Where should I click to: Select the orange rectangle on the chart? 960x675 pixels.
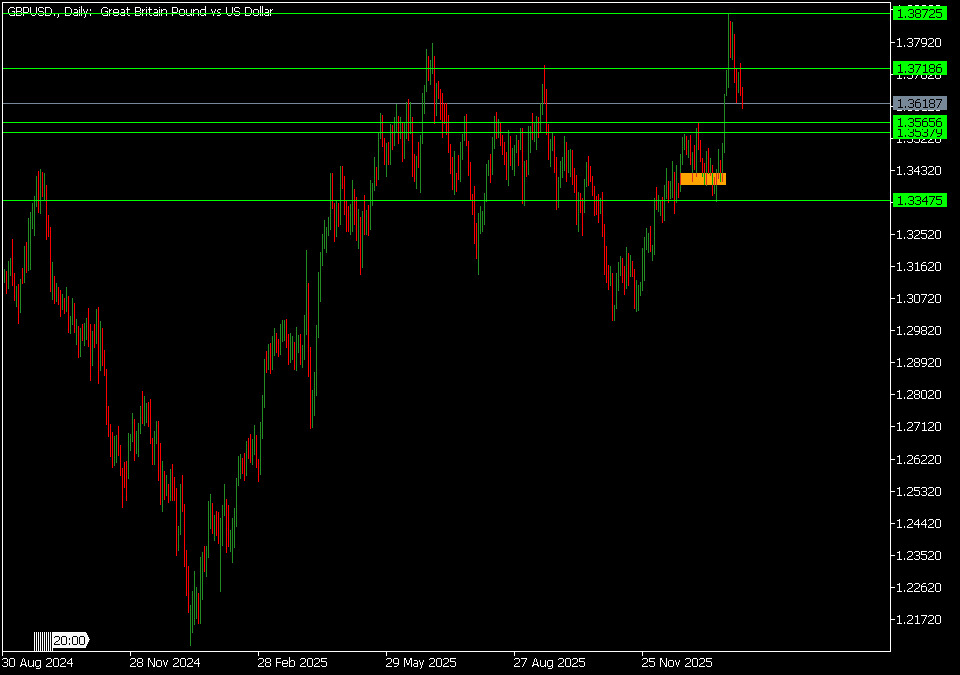[x=702, y=179]
